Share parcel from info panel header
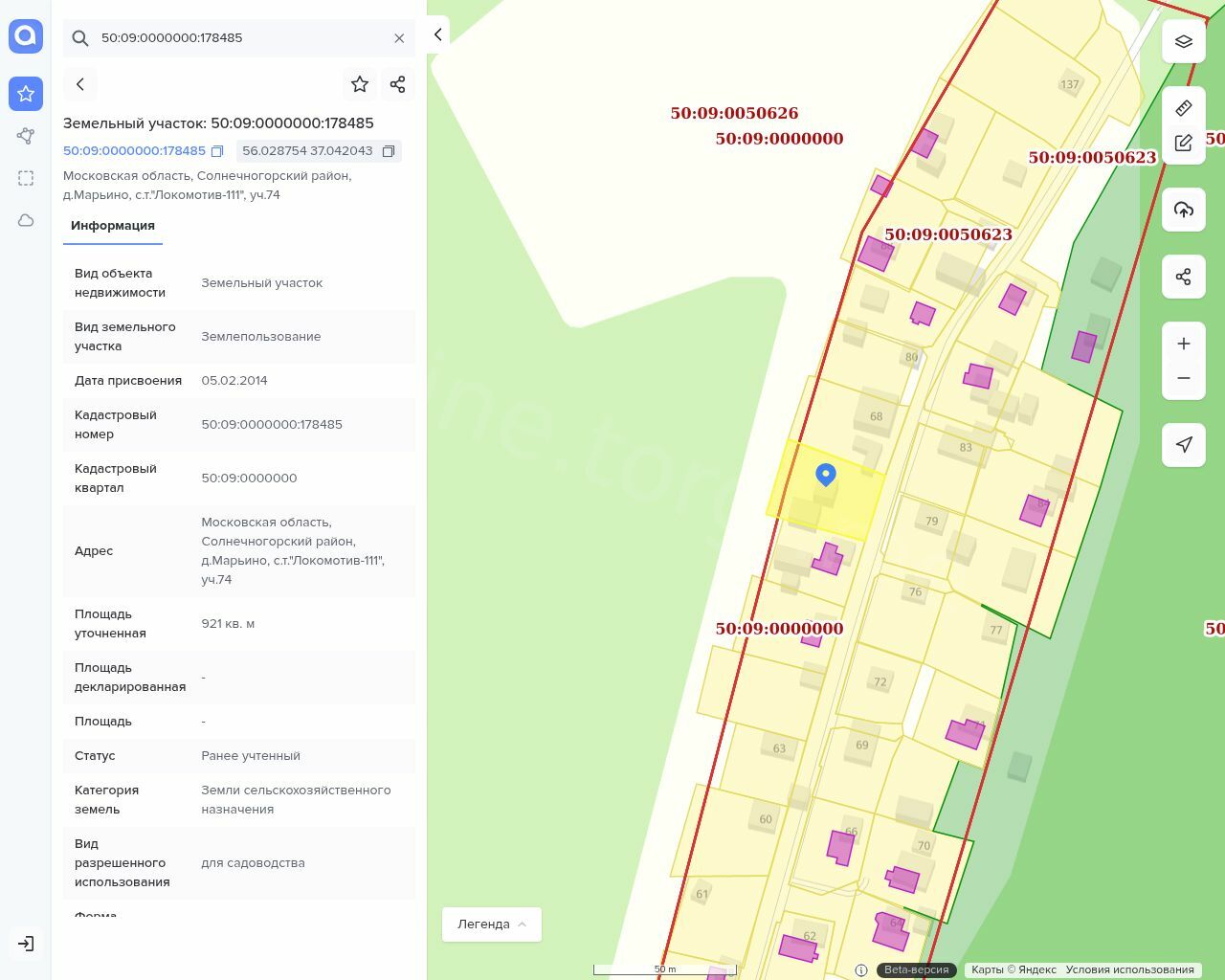The height and width of the screenshot is (980, 1225). pos(398,84)
